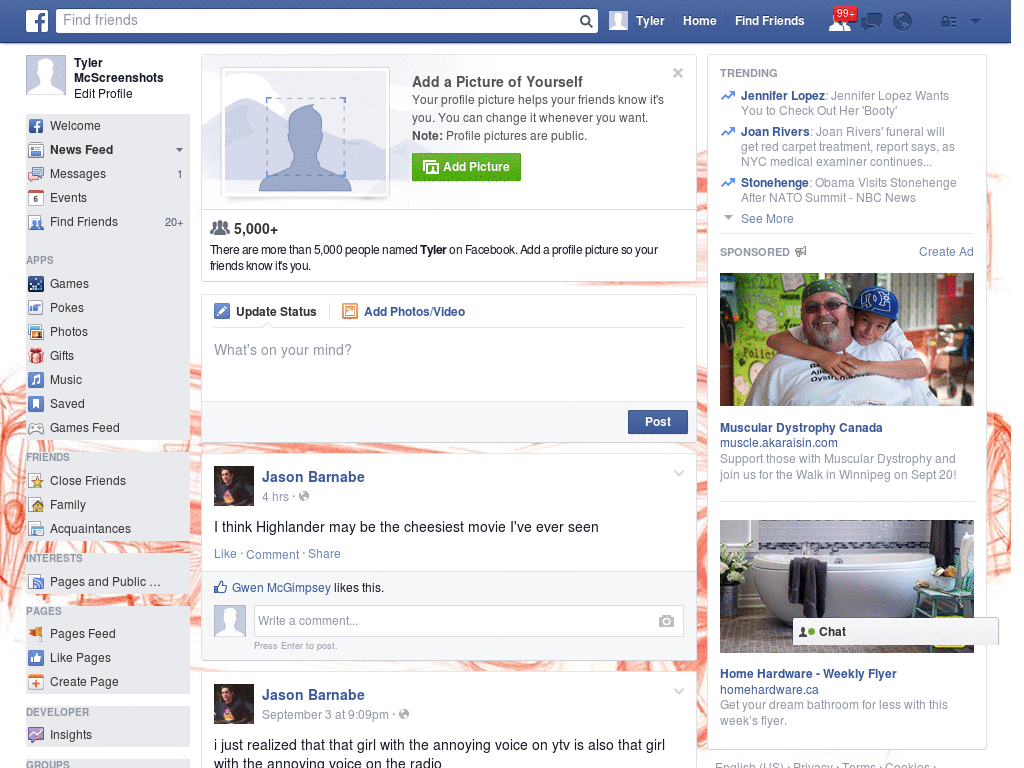Screen dimensions: 1024x768
Task: Click the Photos app icon
Action: click(36, 332)
